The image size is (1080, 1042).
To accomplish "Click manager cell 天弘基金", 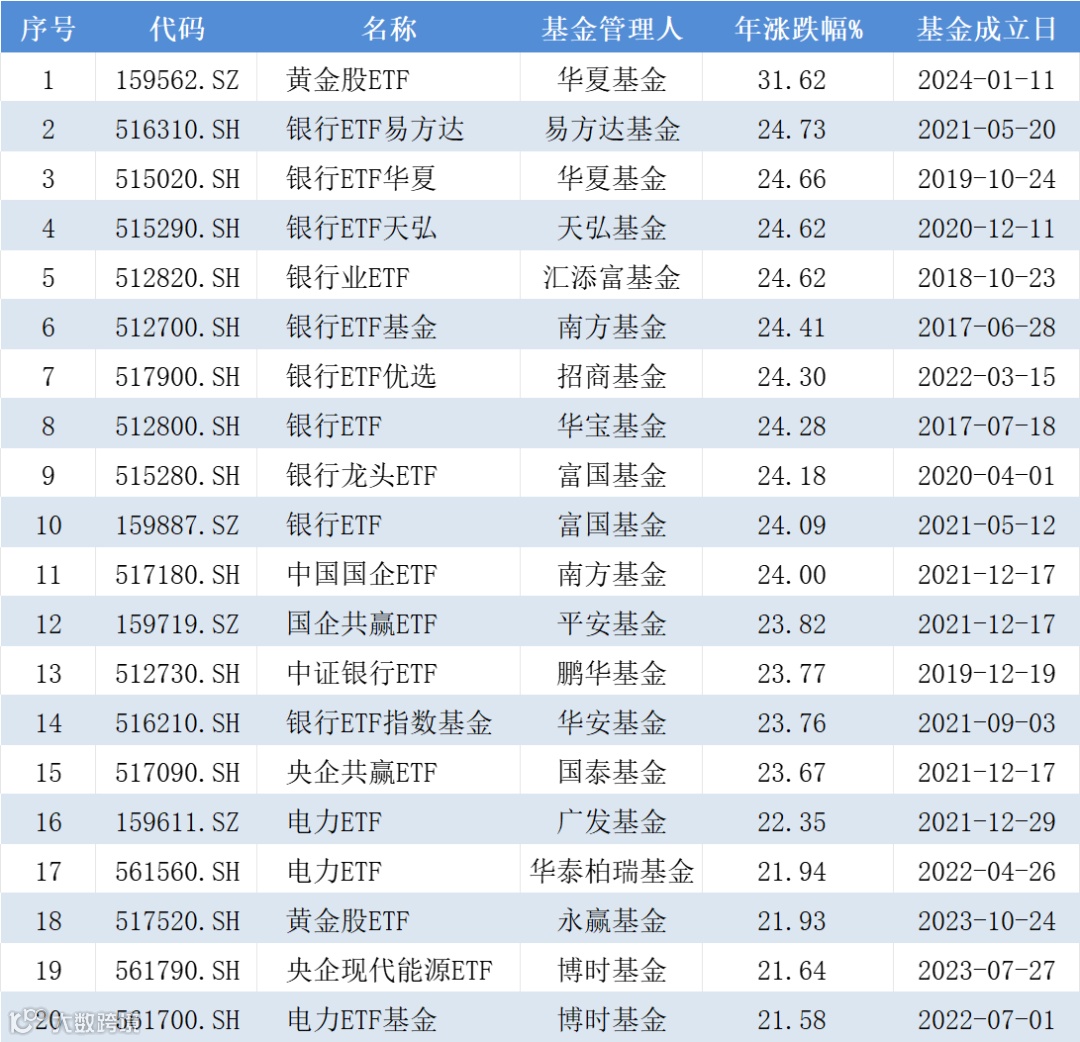I will pyautogui.click(x=612, y=229).
